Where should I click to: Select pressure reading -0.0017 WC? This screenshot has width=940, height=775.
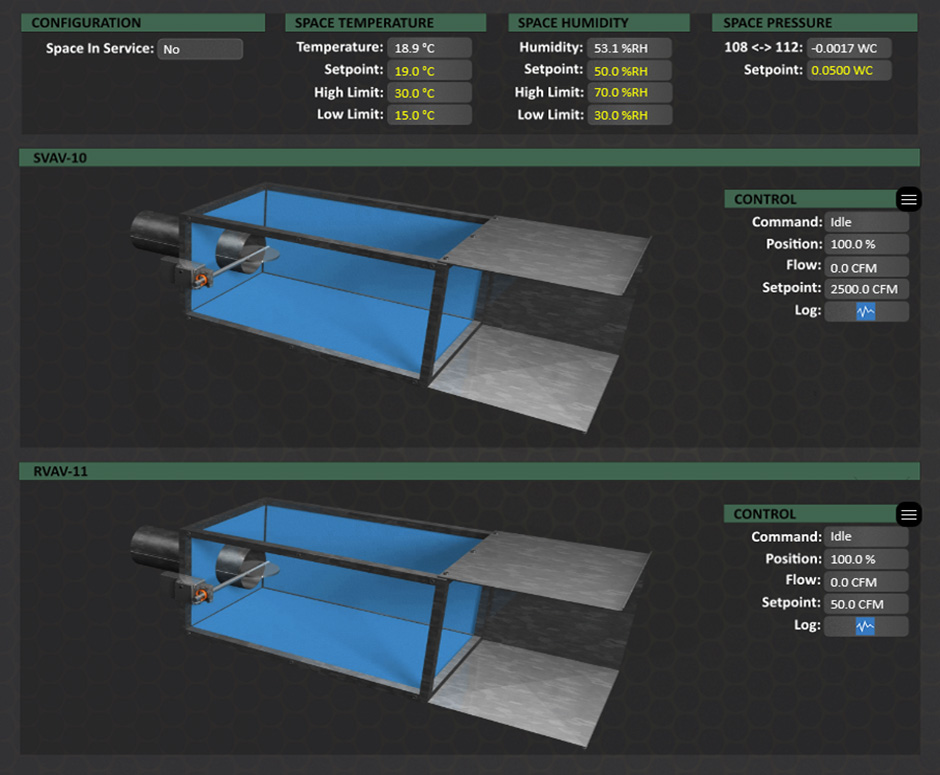(x=849, y=48)
